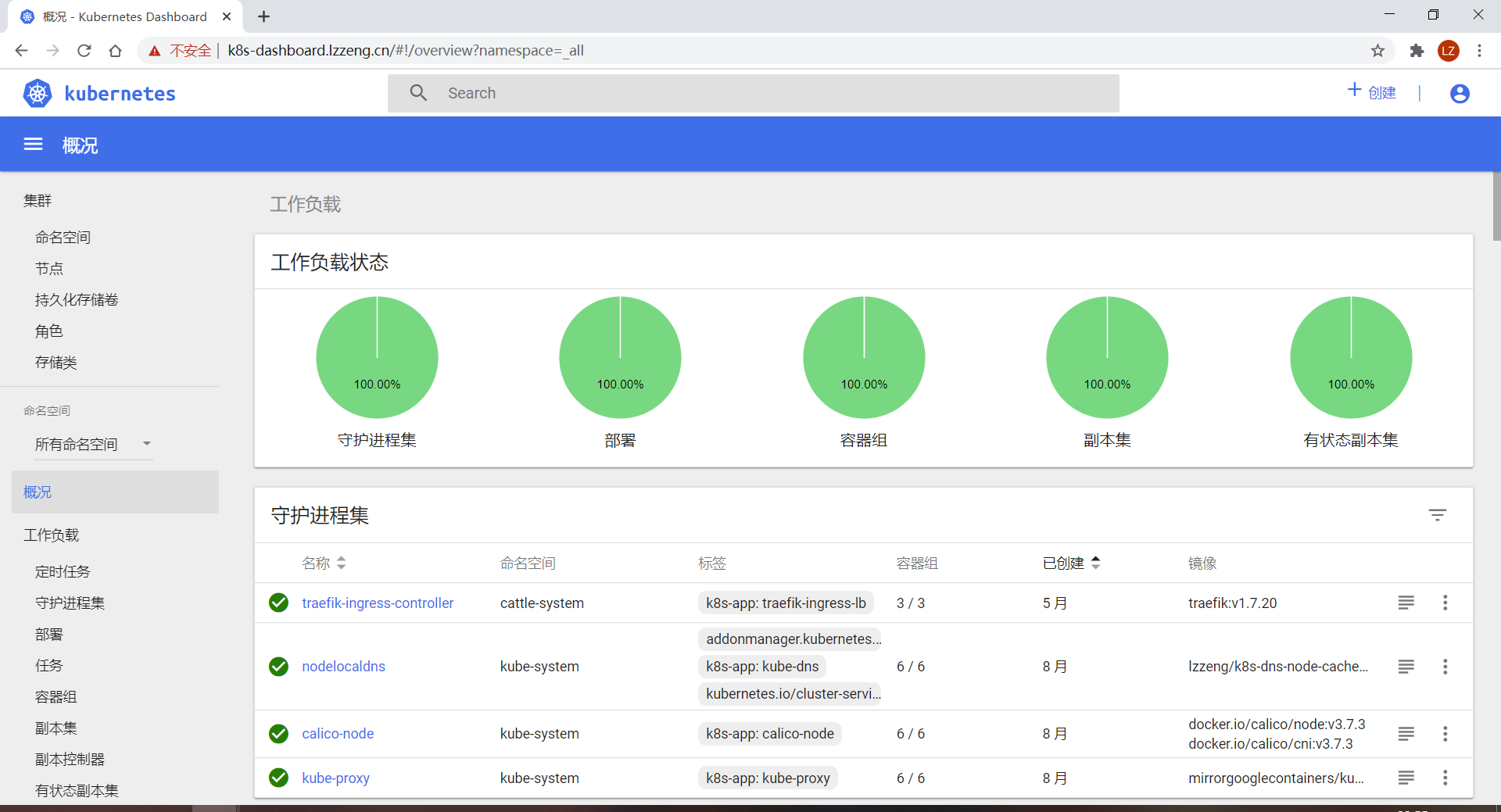
Task: Open 守护进程集 in sidebar
Action: (70, 603)
